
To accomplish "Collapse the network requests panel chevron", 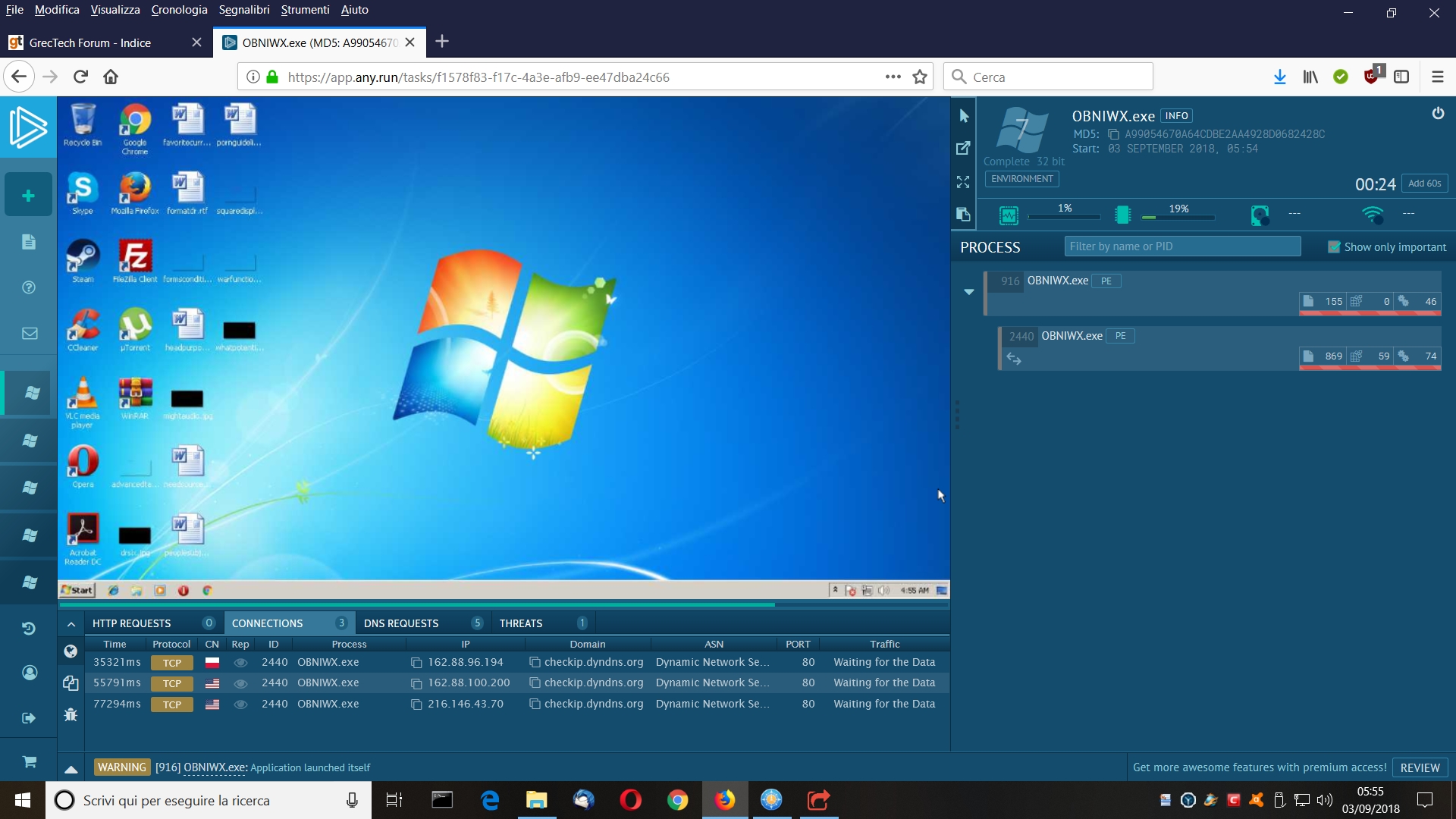I will pos(71,624).
